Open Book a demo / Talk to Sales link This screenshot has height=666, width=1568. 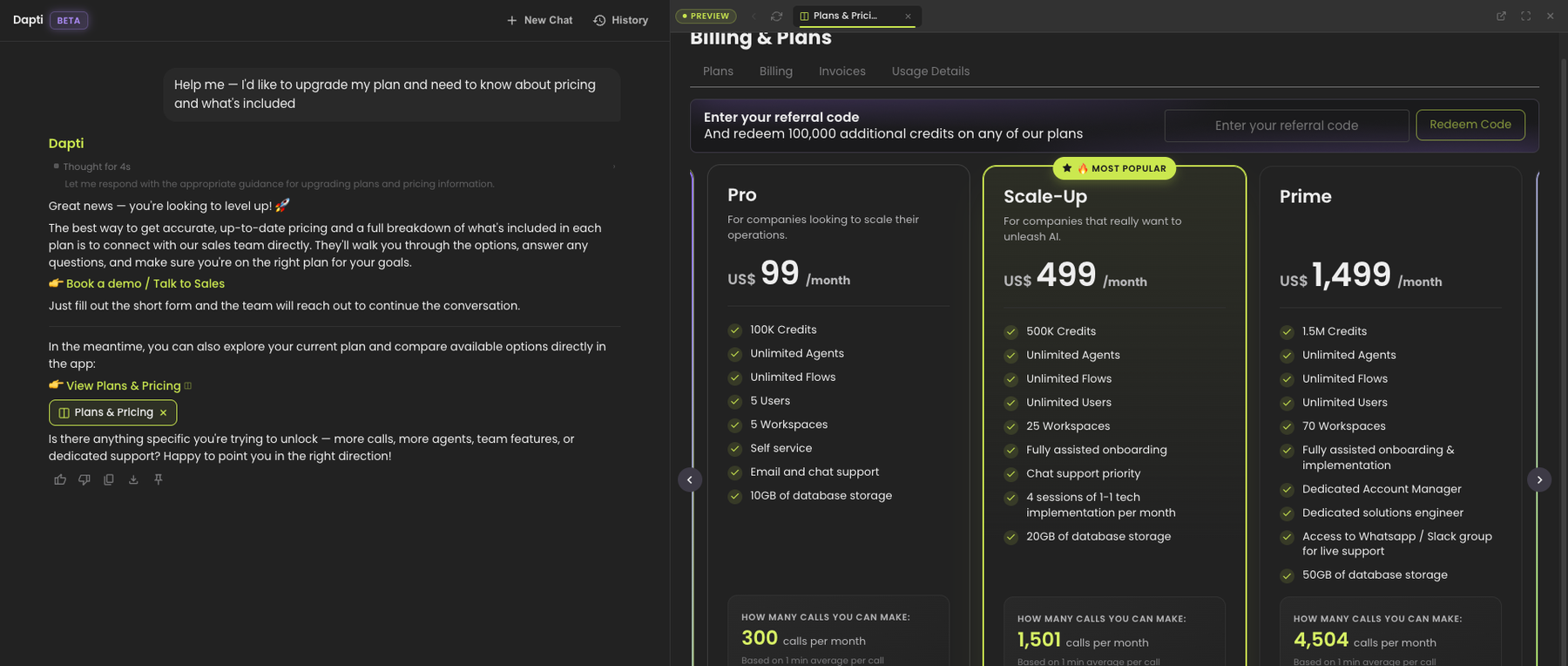click(x=145, y=283)
